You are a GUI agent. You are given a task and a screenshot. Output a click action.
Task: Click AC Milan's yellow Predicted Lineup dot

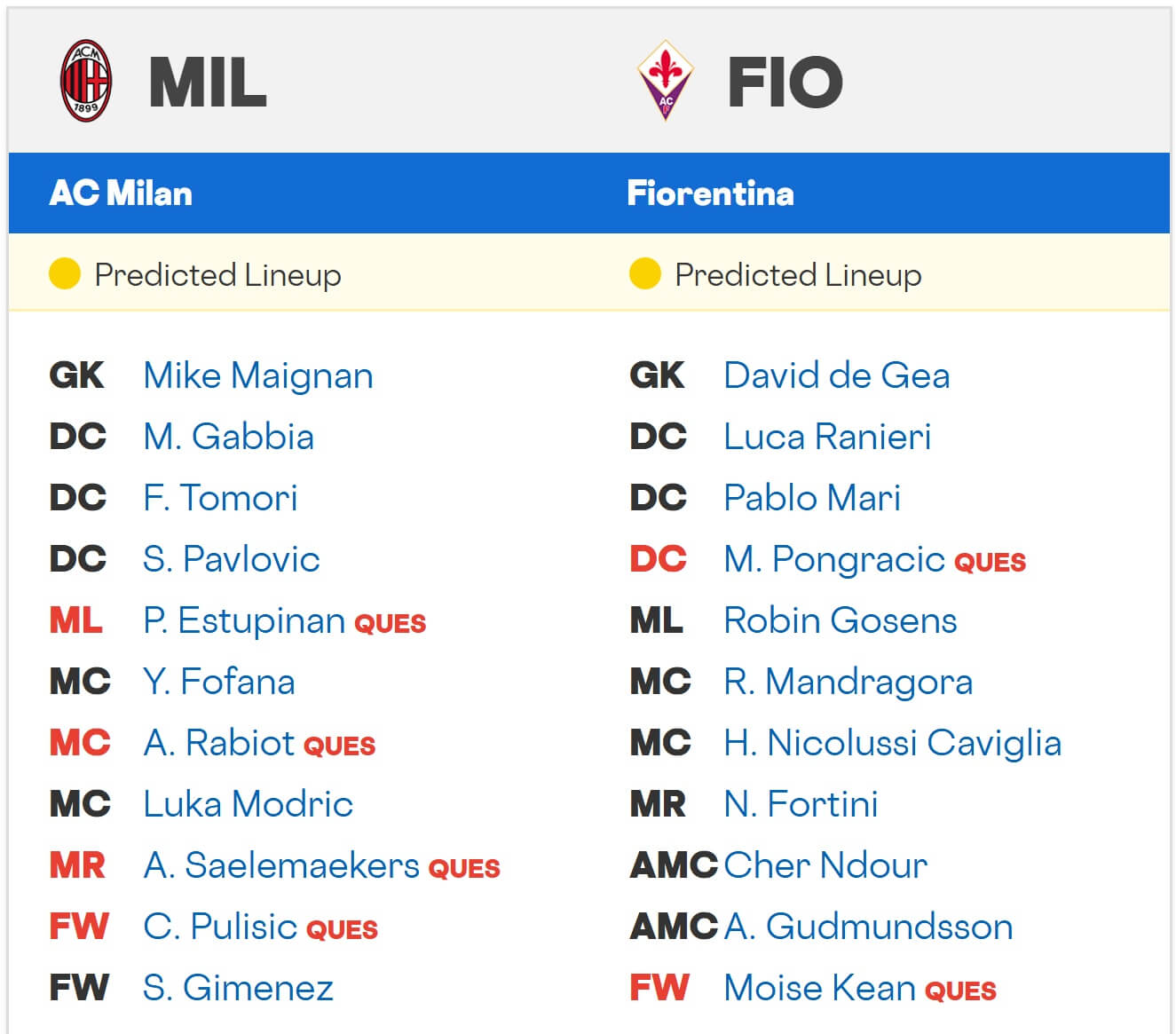(65, 274)
